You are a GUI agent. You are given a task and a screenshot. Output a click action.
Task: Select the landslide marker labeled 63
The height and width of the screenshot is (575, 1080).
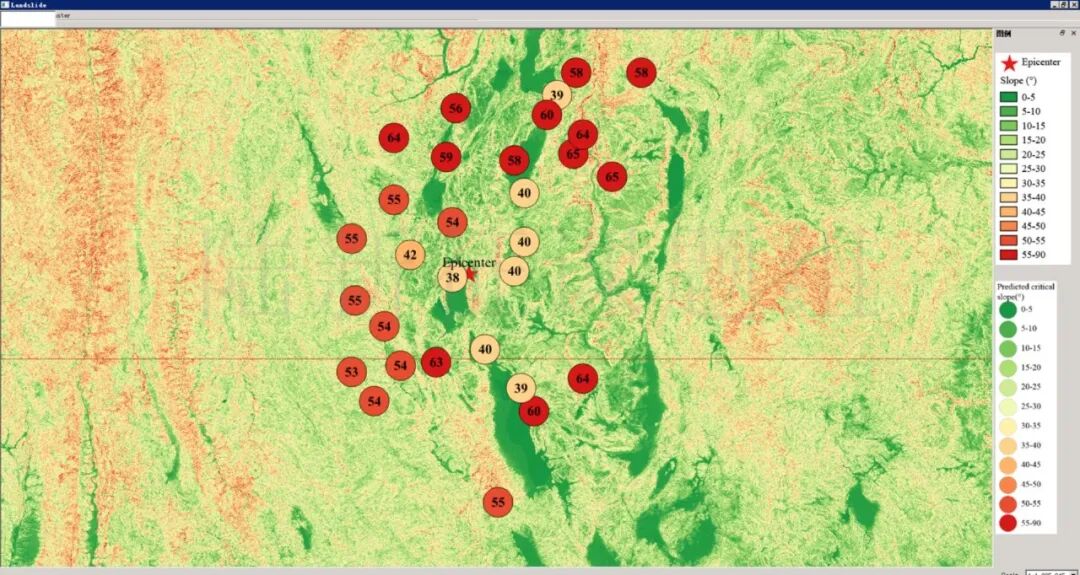coord(435,362)
